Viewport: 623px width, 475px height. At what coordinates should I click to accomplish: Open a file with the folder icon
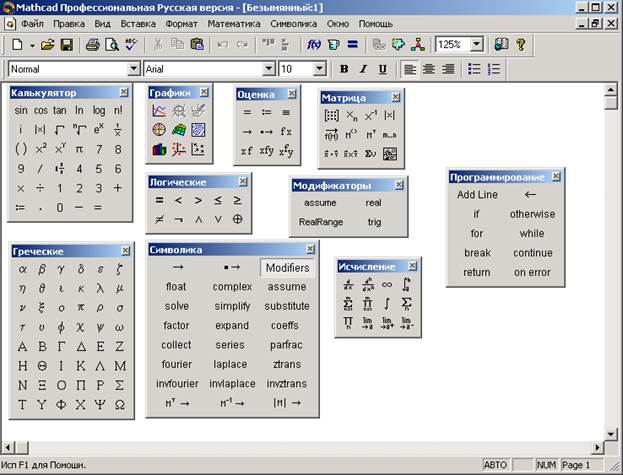coord(47,44)
